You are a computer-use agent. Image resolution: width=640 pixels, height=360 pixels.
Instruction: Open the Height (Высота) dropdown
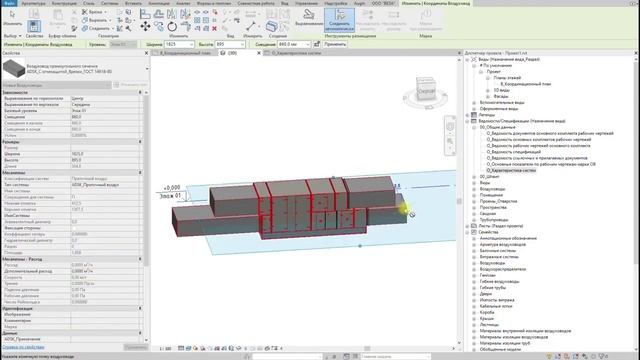(242, 44)
